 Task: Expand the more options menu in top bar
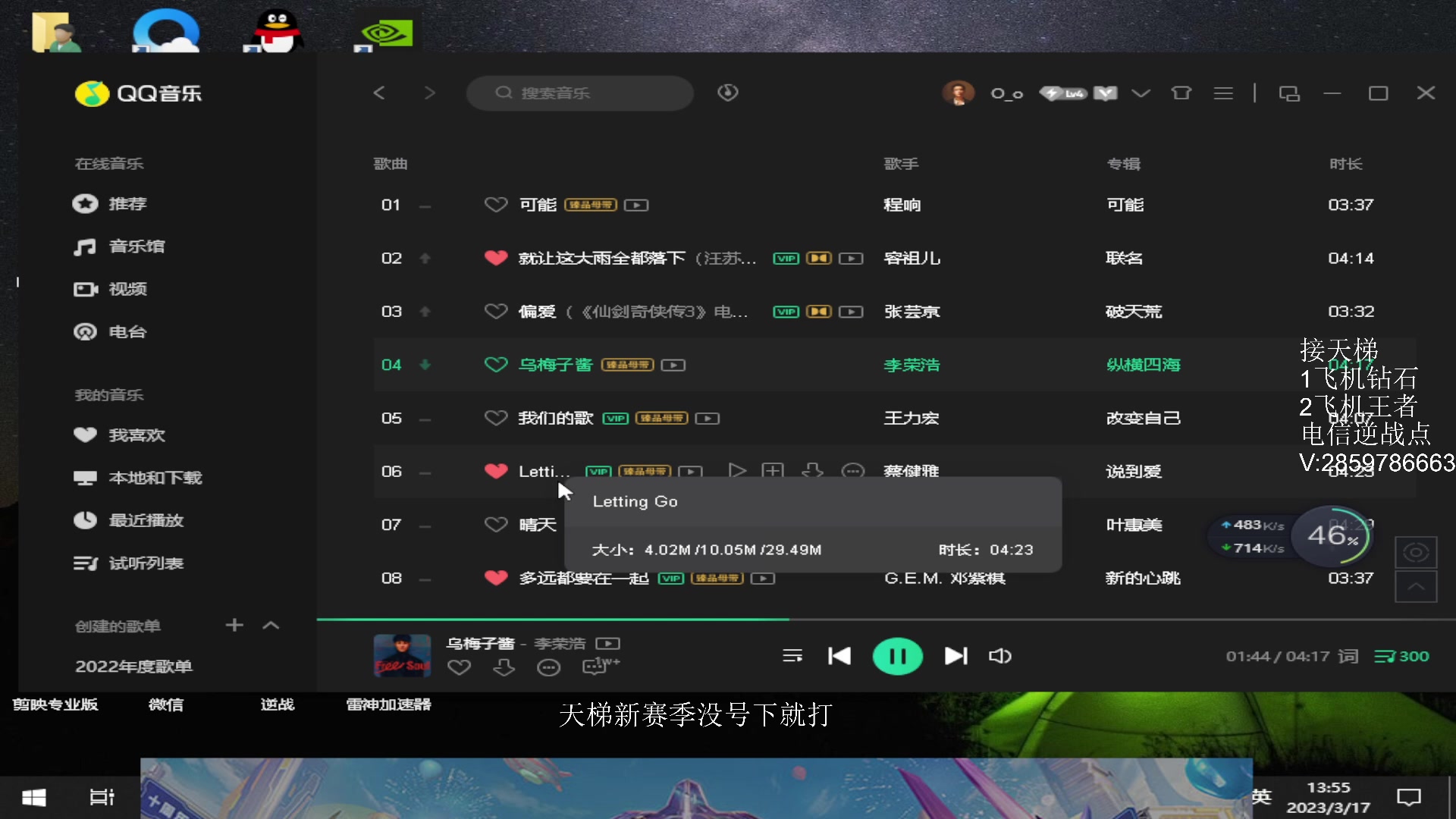click(1223, 93)
